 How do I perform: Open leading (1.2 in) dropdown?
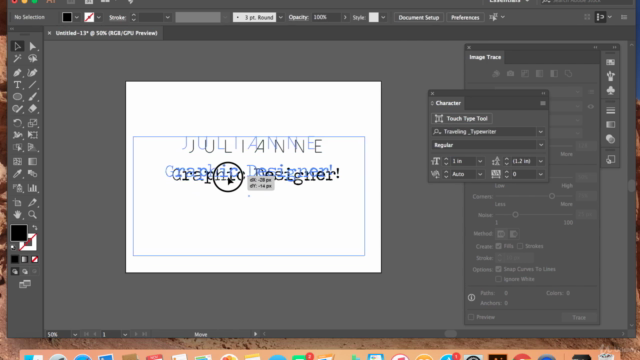pos(540,161)
